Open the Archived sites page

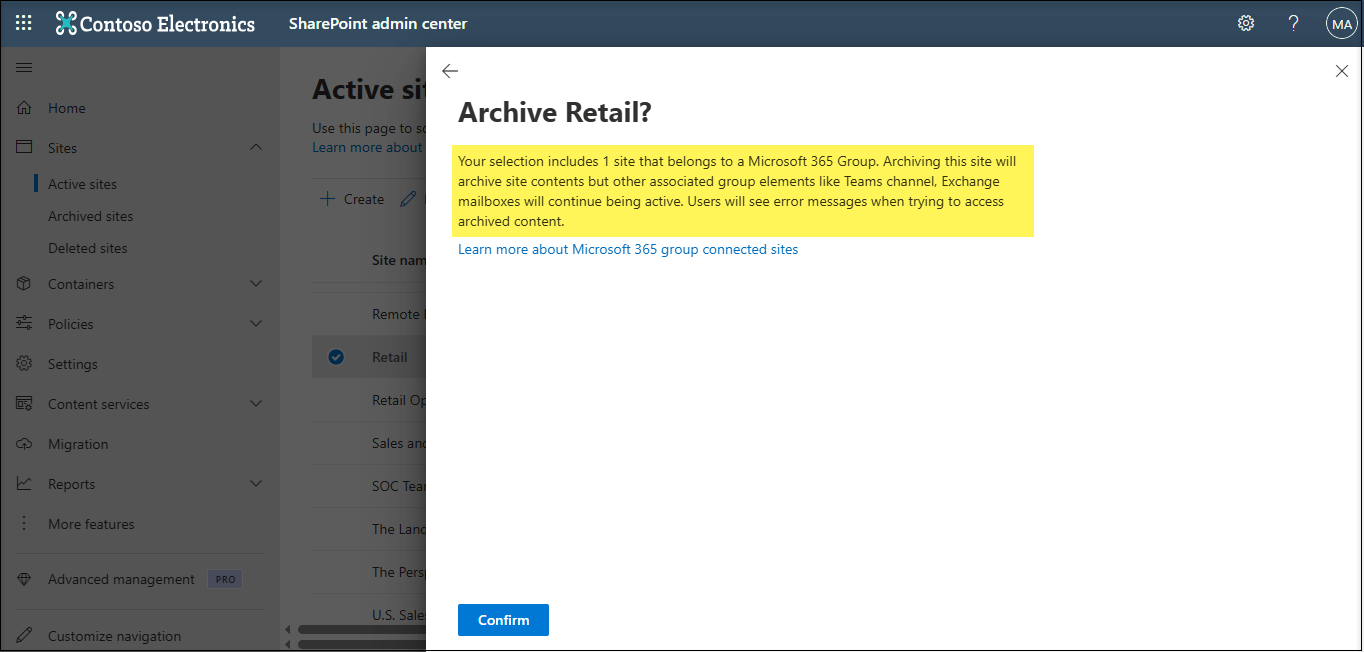pos(88,215)
